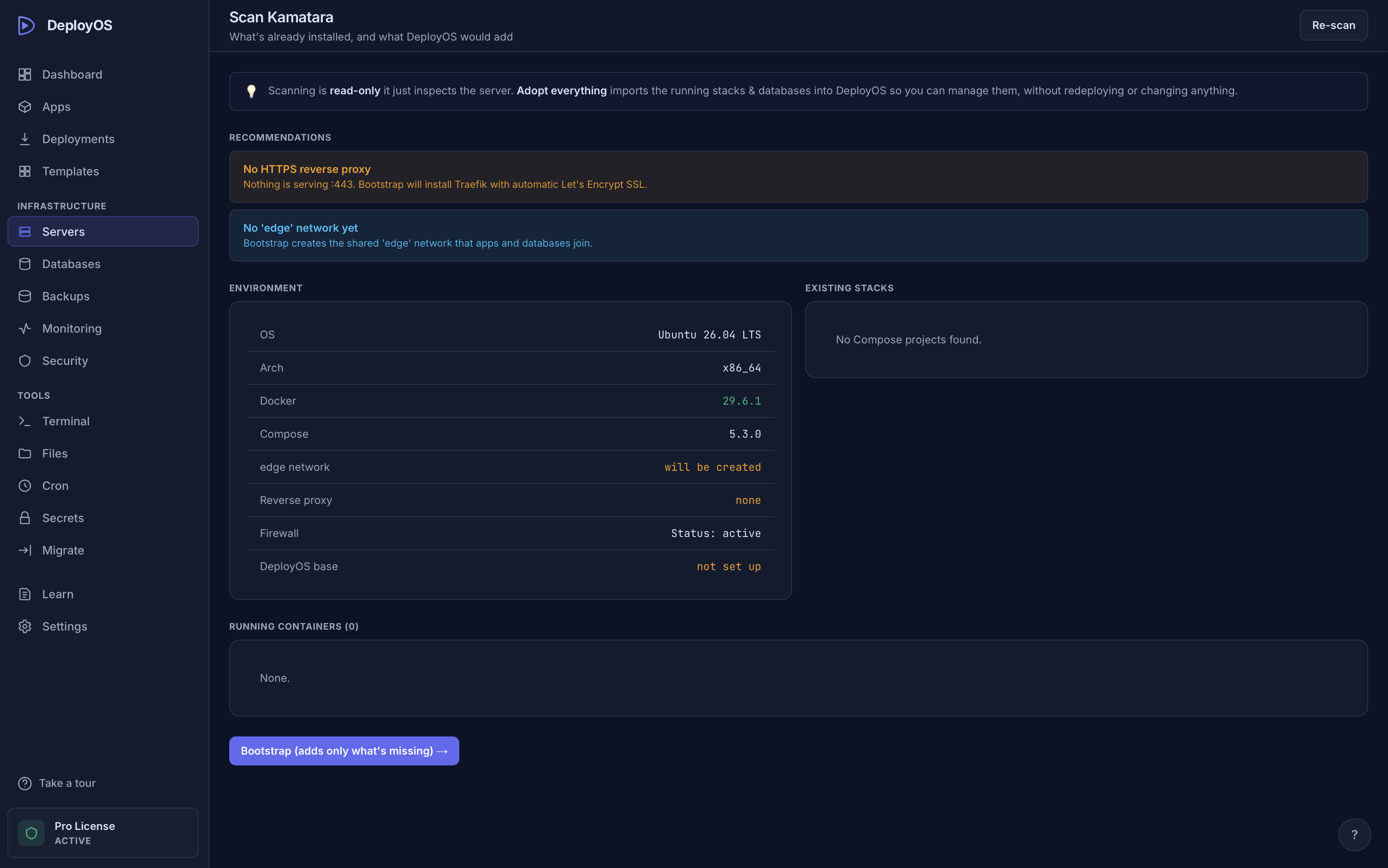This screenshot has width=1388, height=868.
Task: Click the x86_64 architecture value
Action: 741,368
